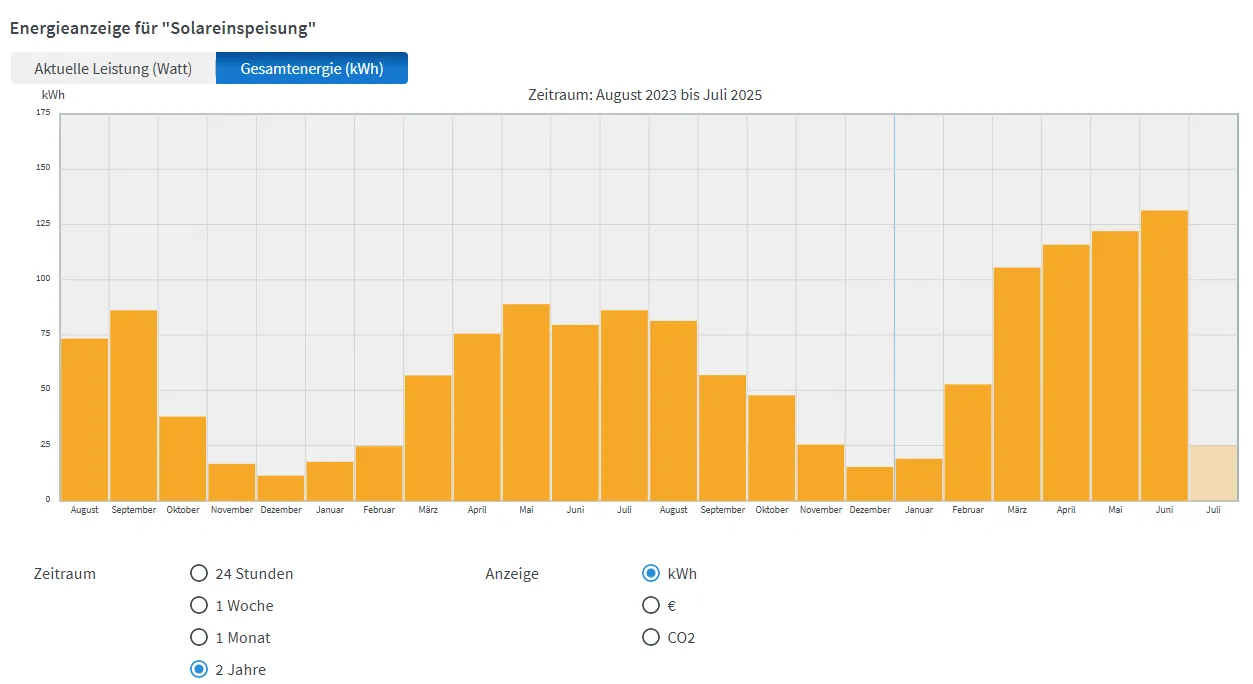Click the Februar 2025 bar

coord(968,442)
